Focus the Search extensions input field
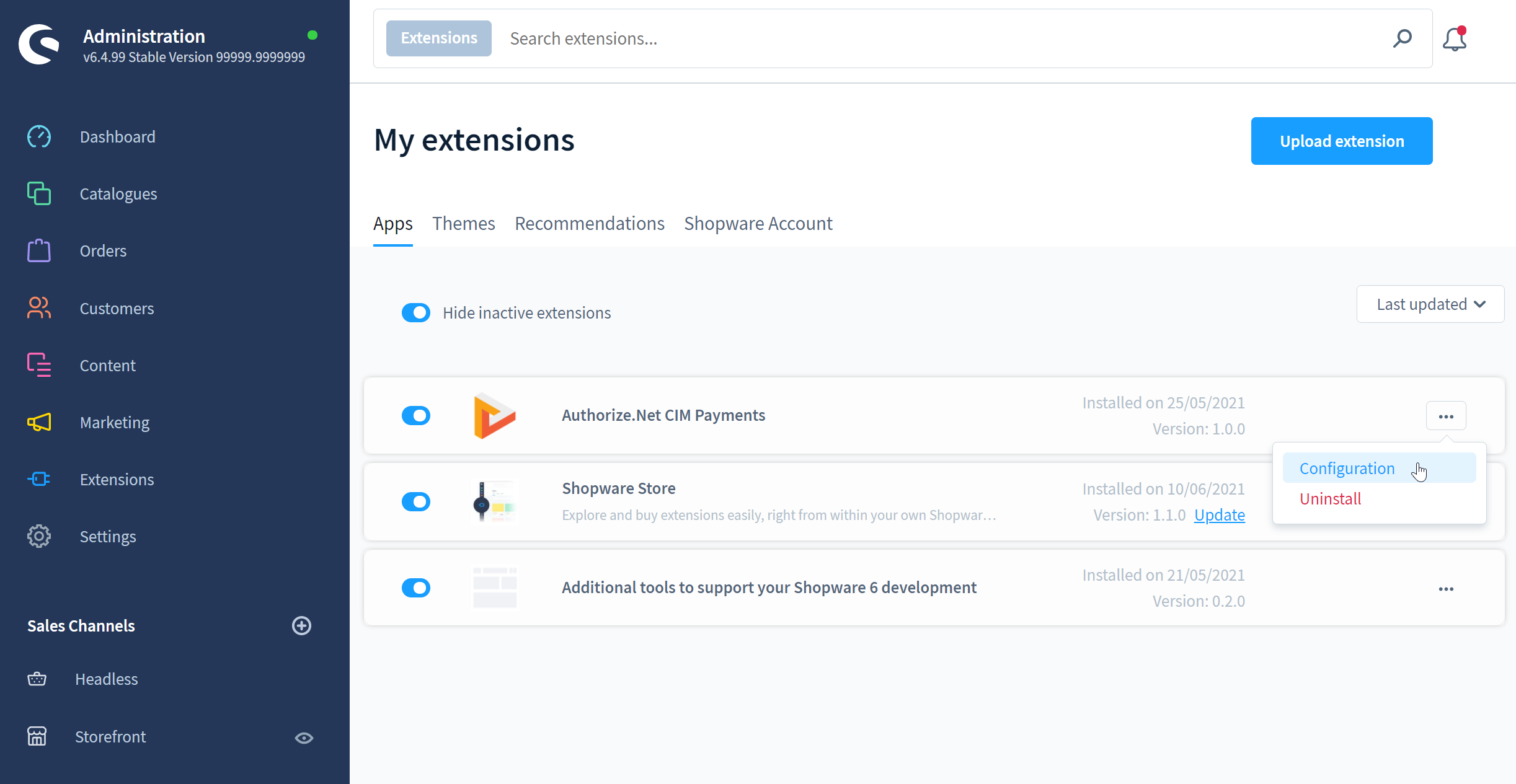Viewport: 1516px width, 784px height. (942, 38)
